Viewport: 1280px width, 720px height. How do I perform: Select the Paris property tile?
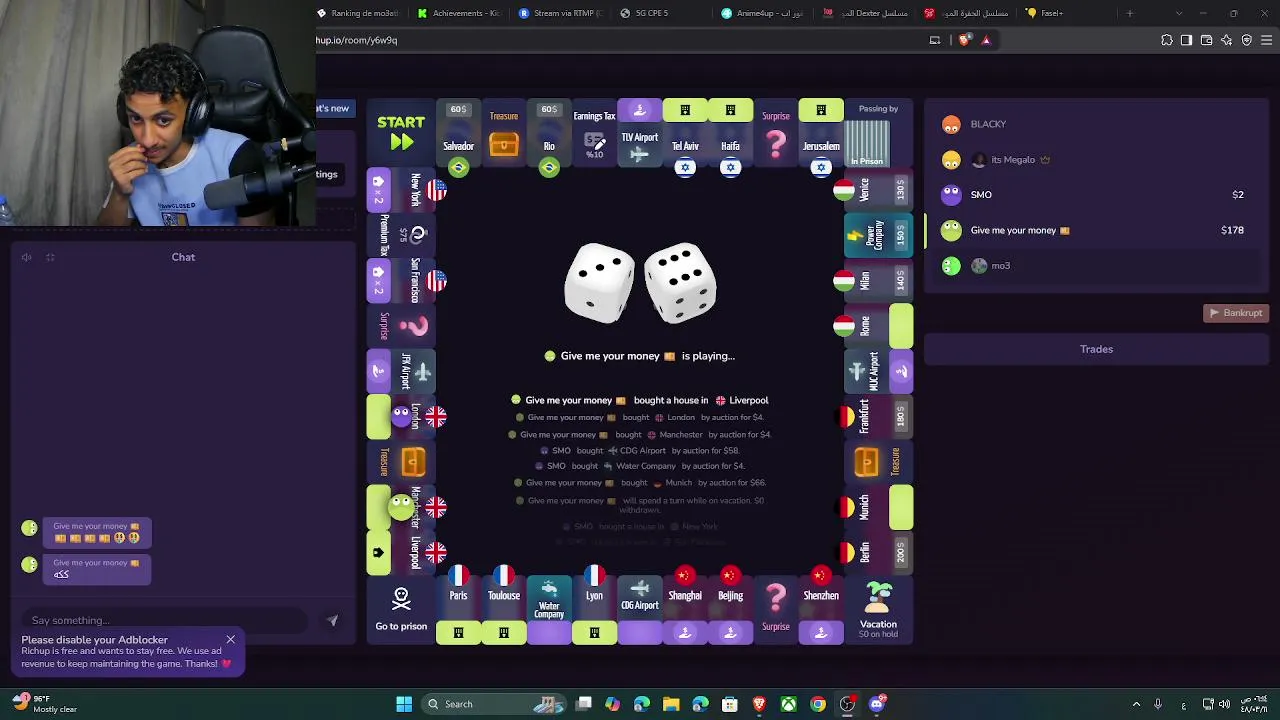[x=458, y=610]
